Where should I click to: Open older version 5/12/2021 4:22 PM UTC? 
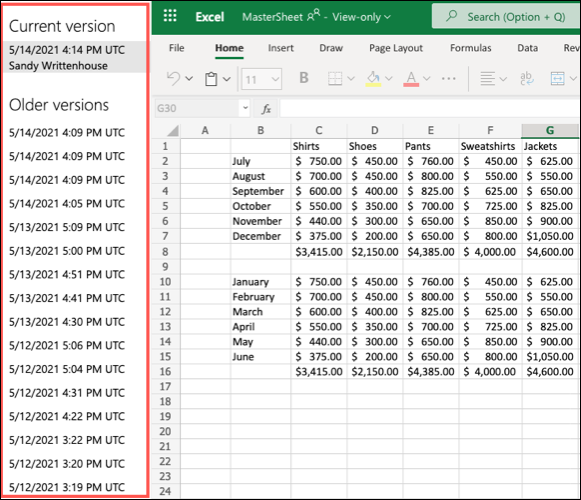(67, 416)
